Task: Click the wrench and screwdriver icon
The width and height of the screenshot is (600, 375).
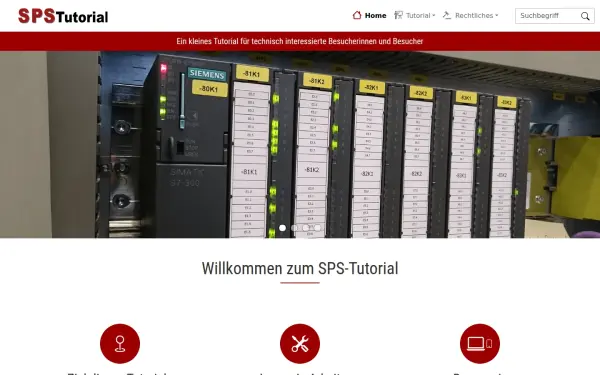Action: pos(300,344)
